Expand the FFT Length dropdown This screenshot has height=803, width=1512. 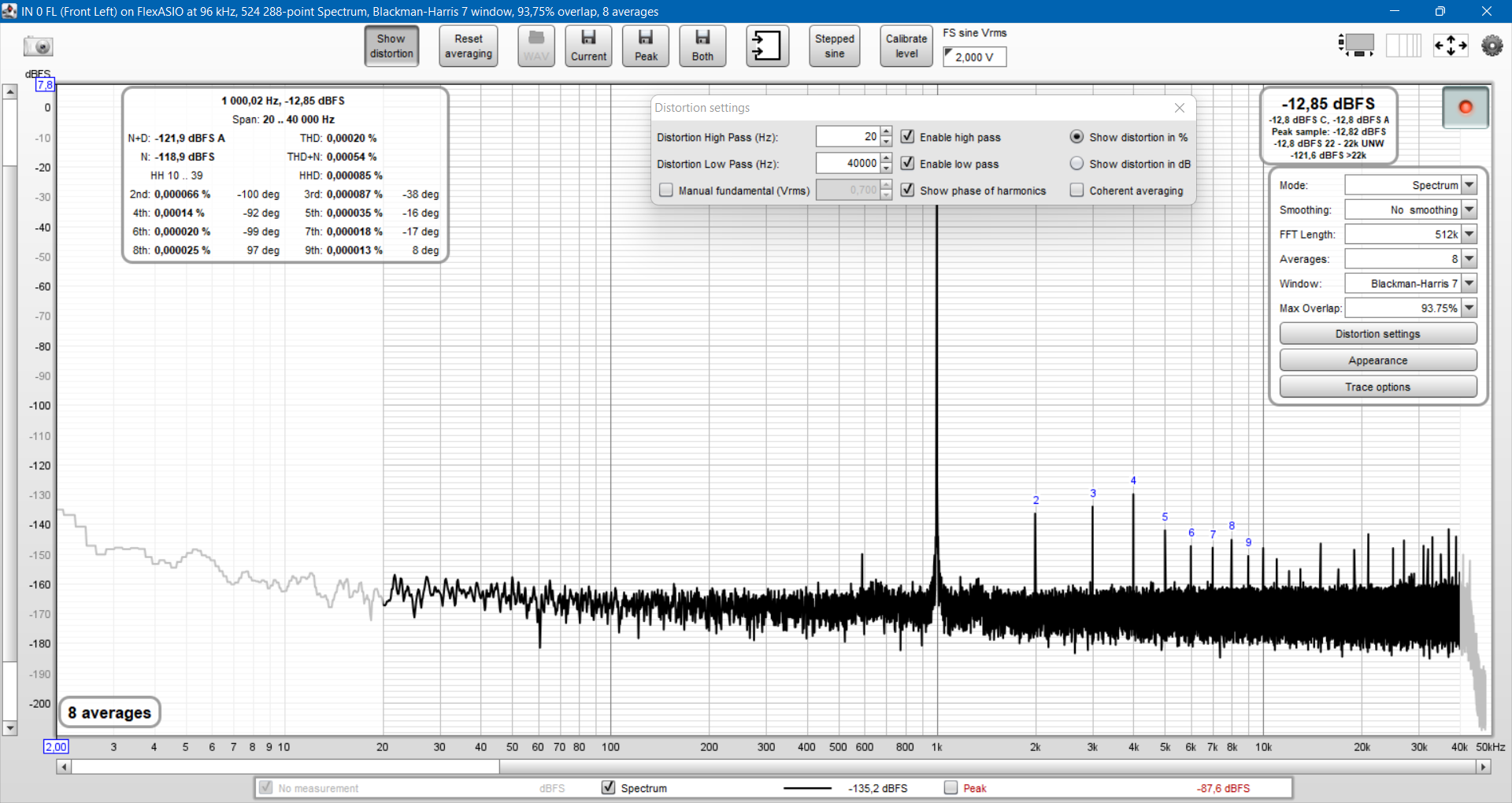1469,235
